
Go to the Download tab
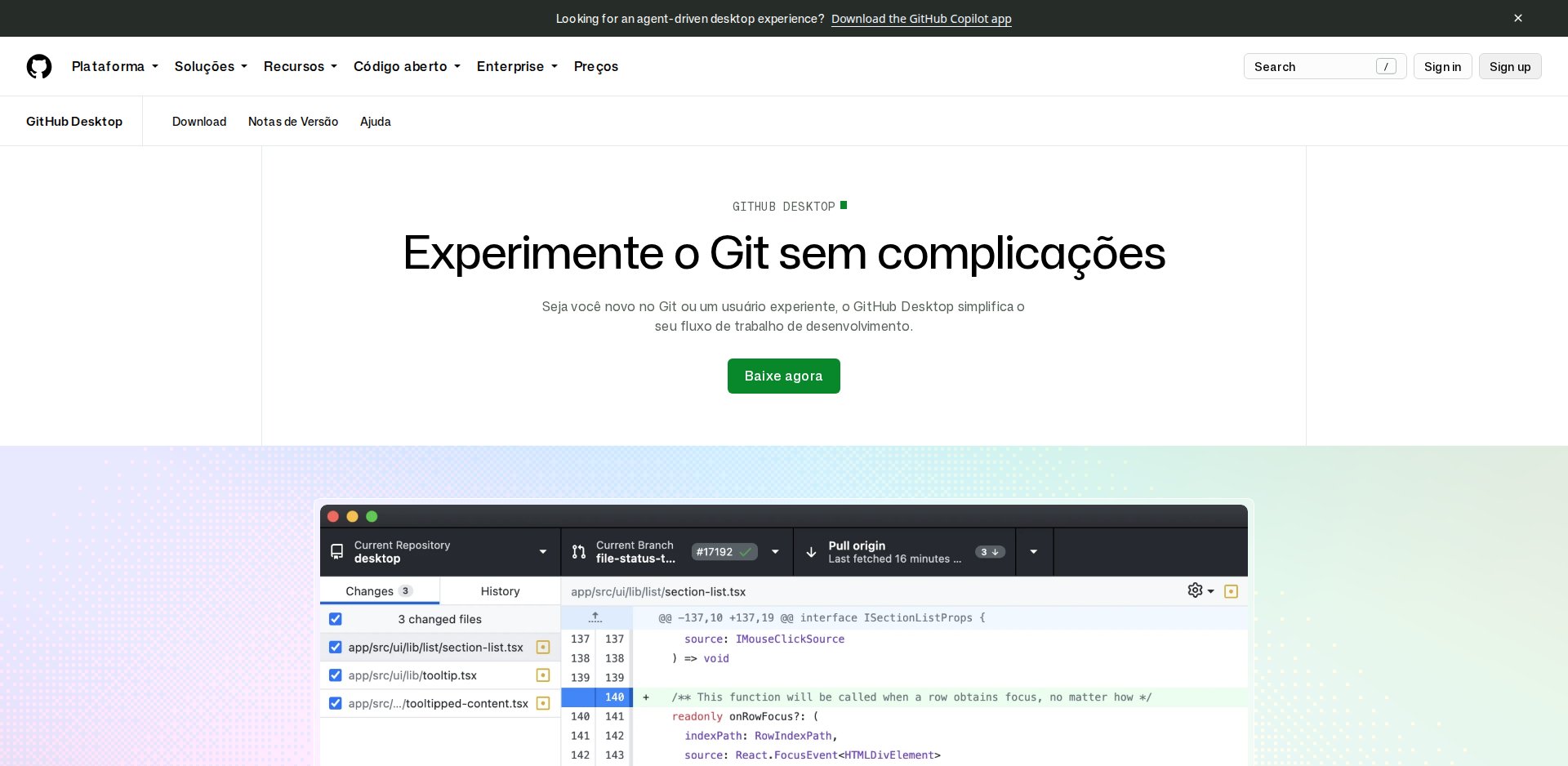(199, 121)
